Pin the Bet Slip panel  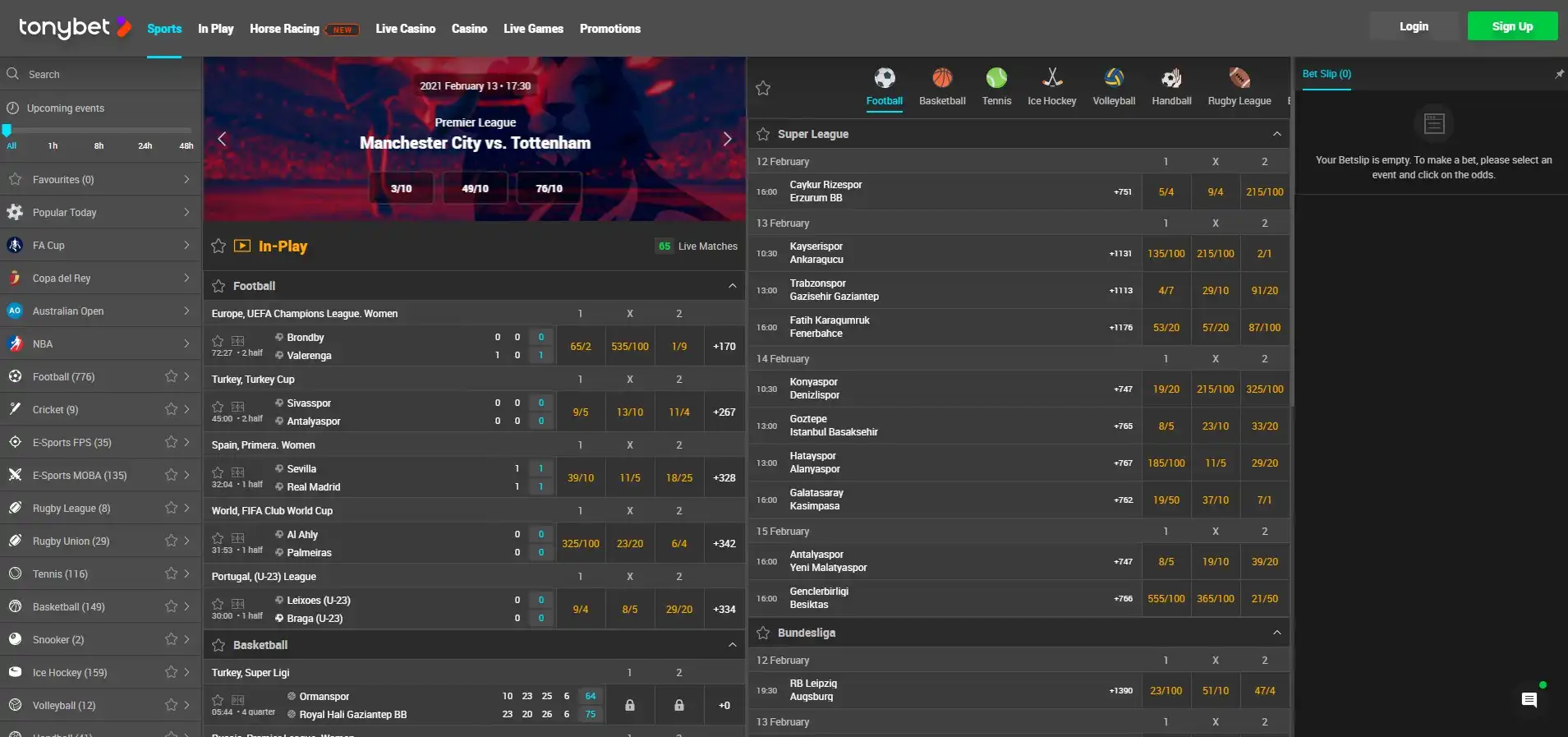point(1559,74)
